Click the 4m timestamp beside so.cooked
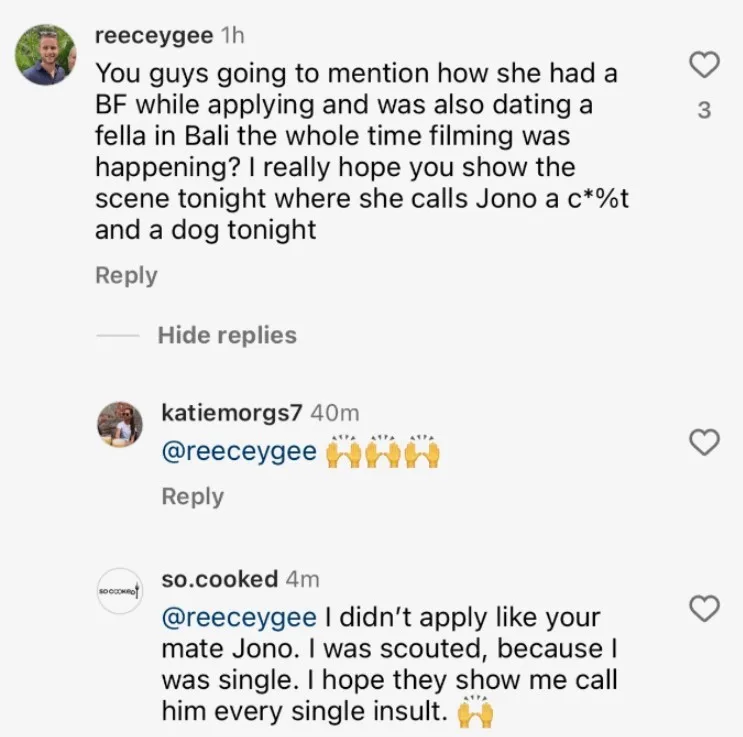The width and height of the screenshot is (743, 737). (x=300, y=578)
